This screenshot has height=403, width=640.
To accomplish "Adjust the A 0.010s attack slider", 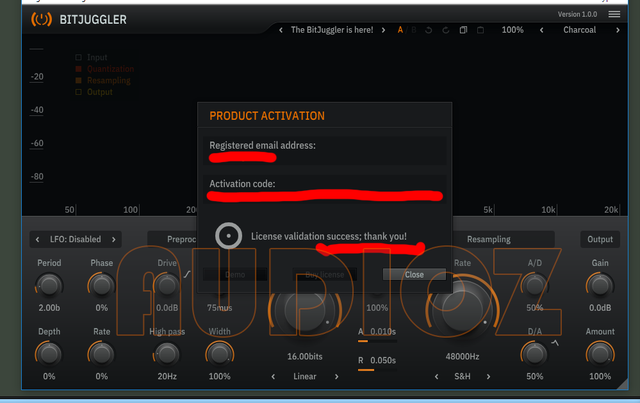I will pos(377,341).
